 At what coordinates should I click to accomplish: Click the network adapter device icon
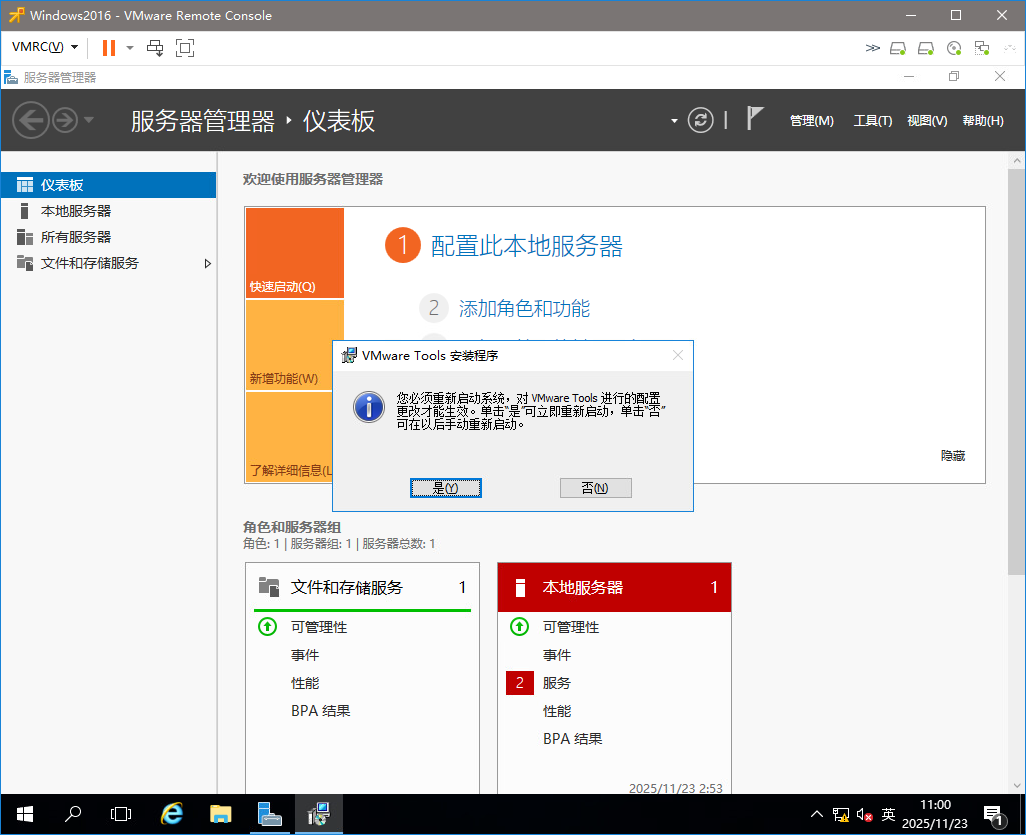982,48
